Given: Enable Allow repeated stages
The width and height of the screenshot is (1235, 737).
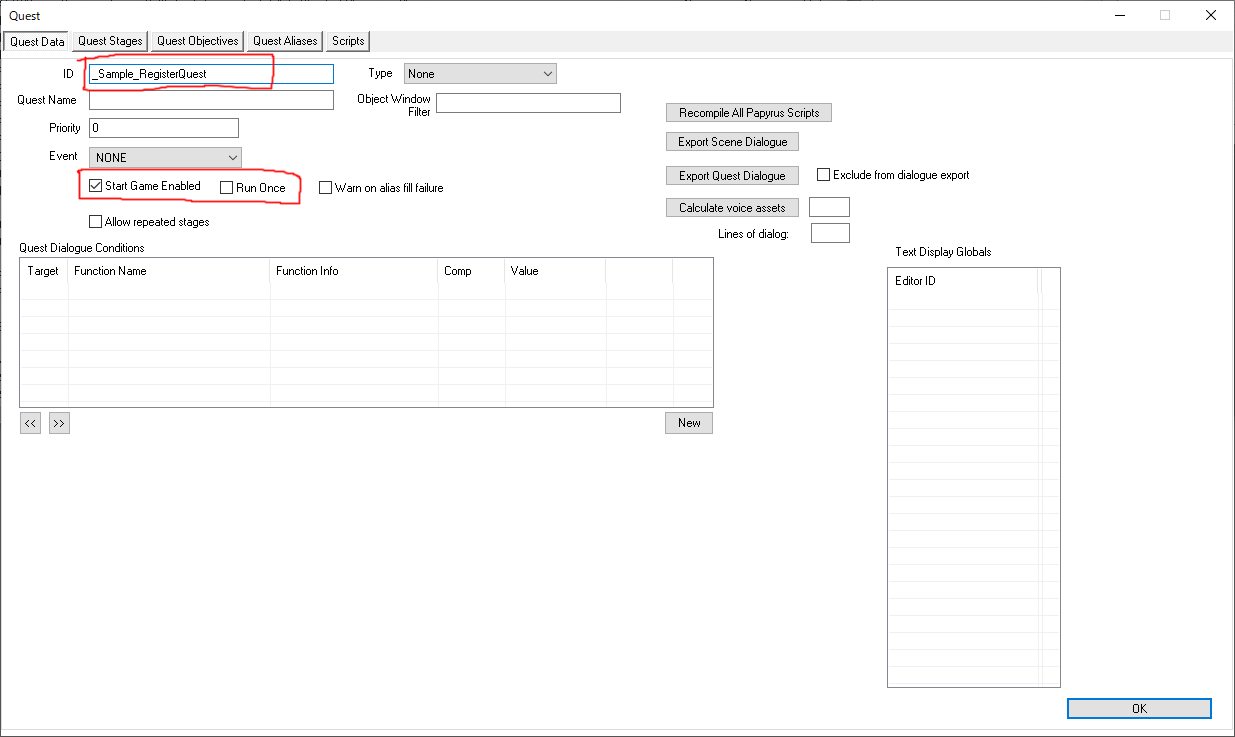Looking at the screenshot, I should point(96,222).
